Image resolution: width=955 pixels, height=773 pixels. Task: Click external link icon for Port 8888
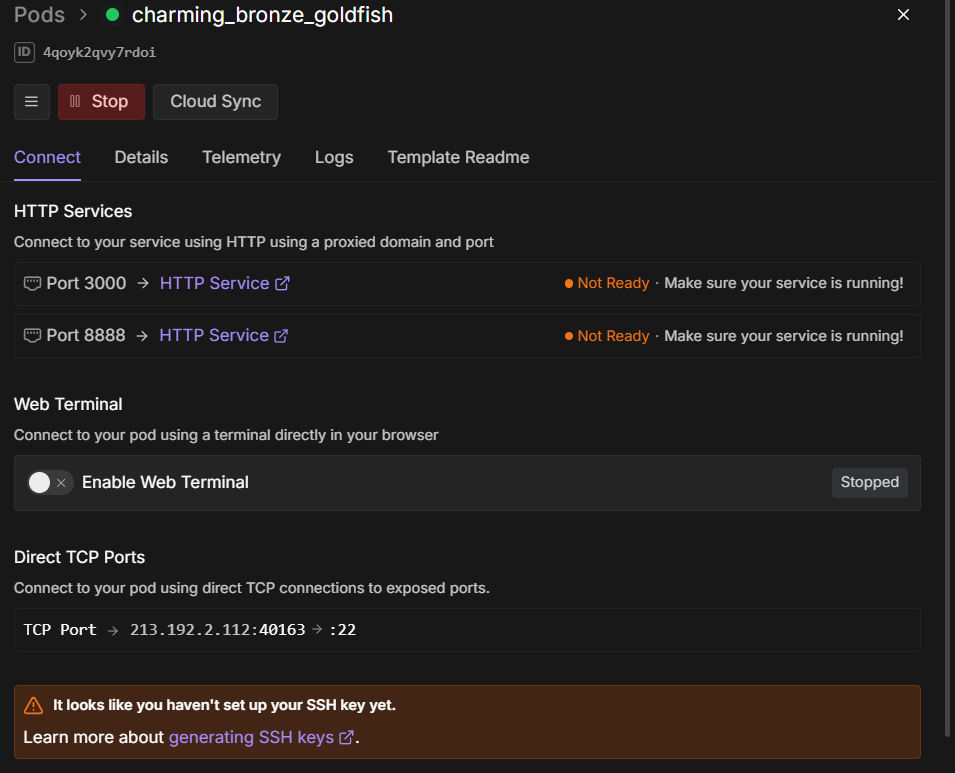click(281, 336)
